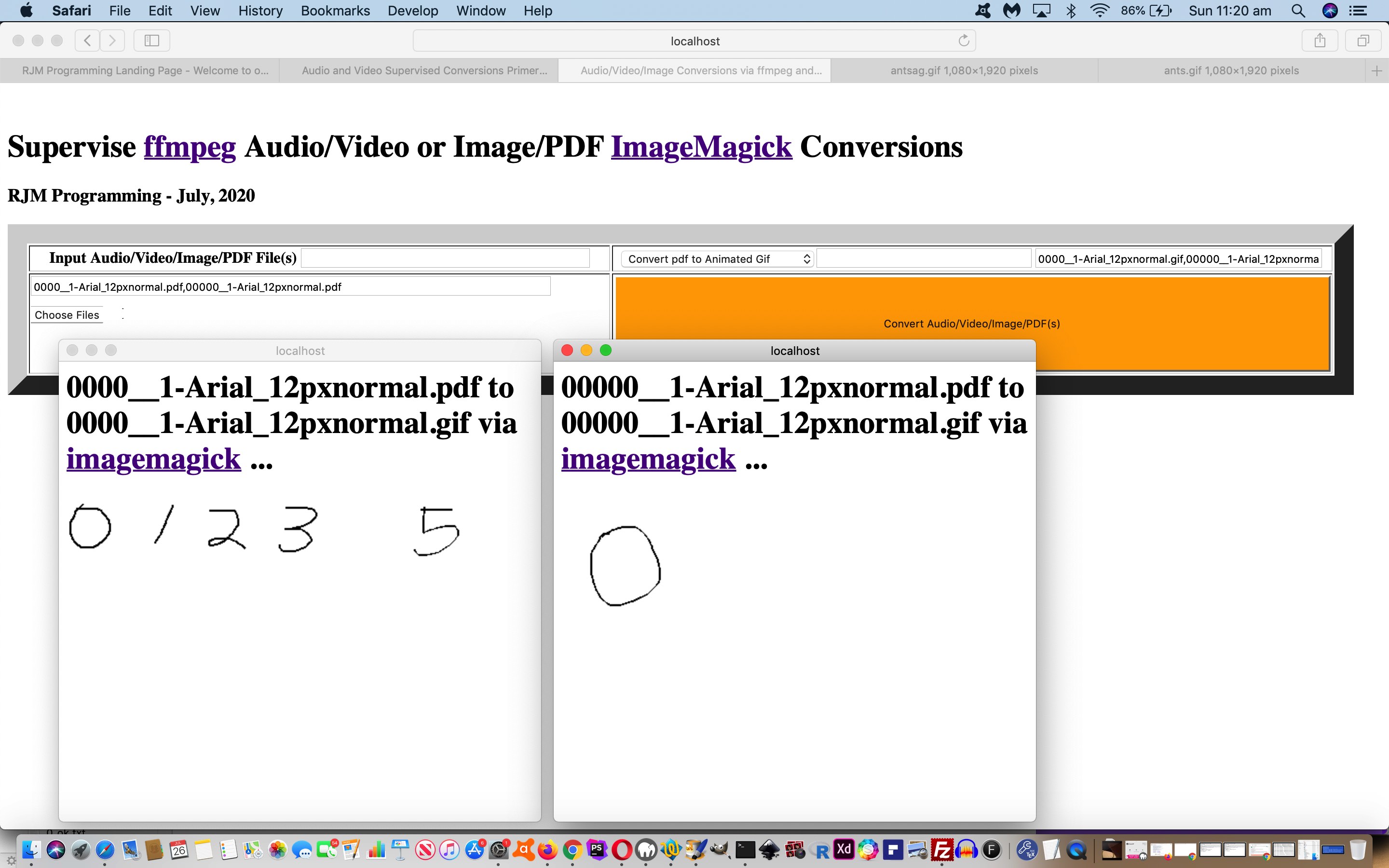Open the Bookmarks menu

[335, 11]
